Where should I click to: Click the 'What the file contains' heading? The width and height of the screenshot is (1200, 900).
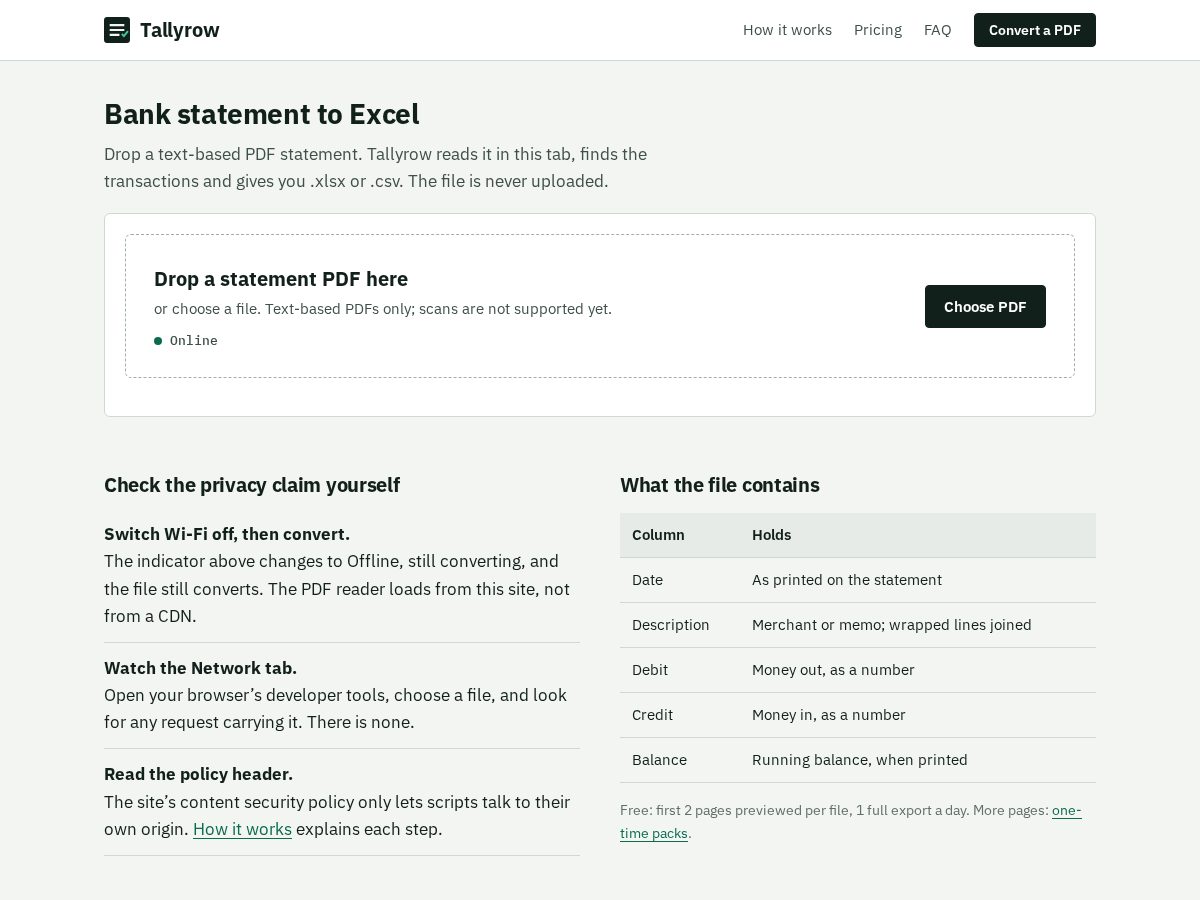pyautogui.click(x=720, y=485)
